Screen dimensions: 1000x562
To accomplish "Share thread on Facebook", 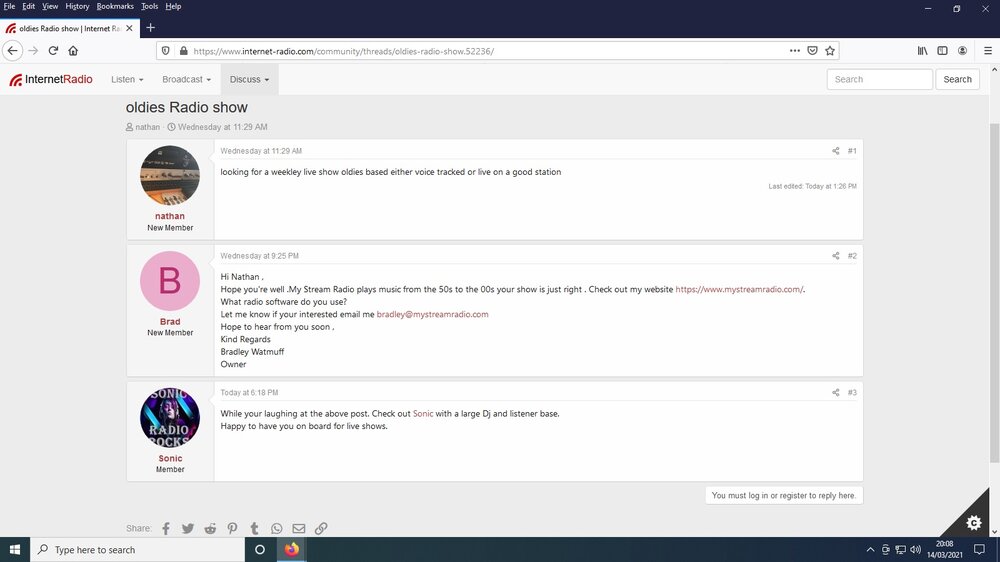I will 166,528.
